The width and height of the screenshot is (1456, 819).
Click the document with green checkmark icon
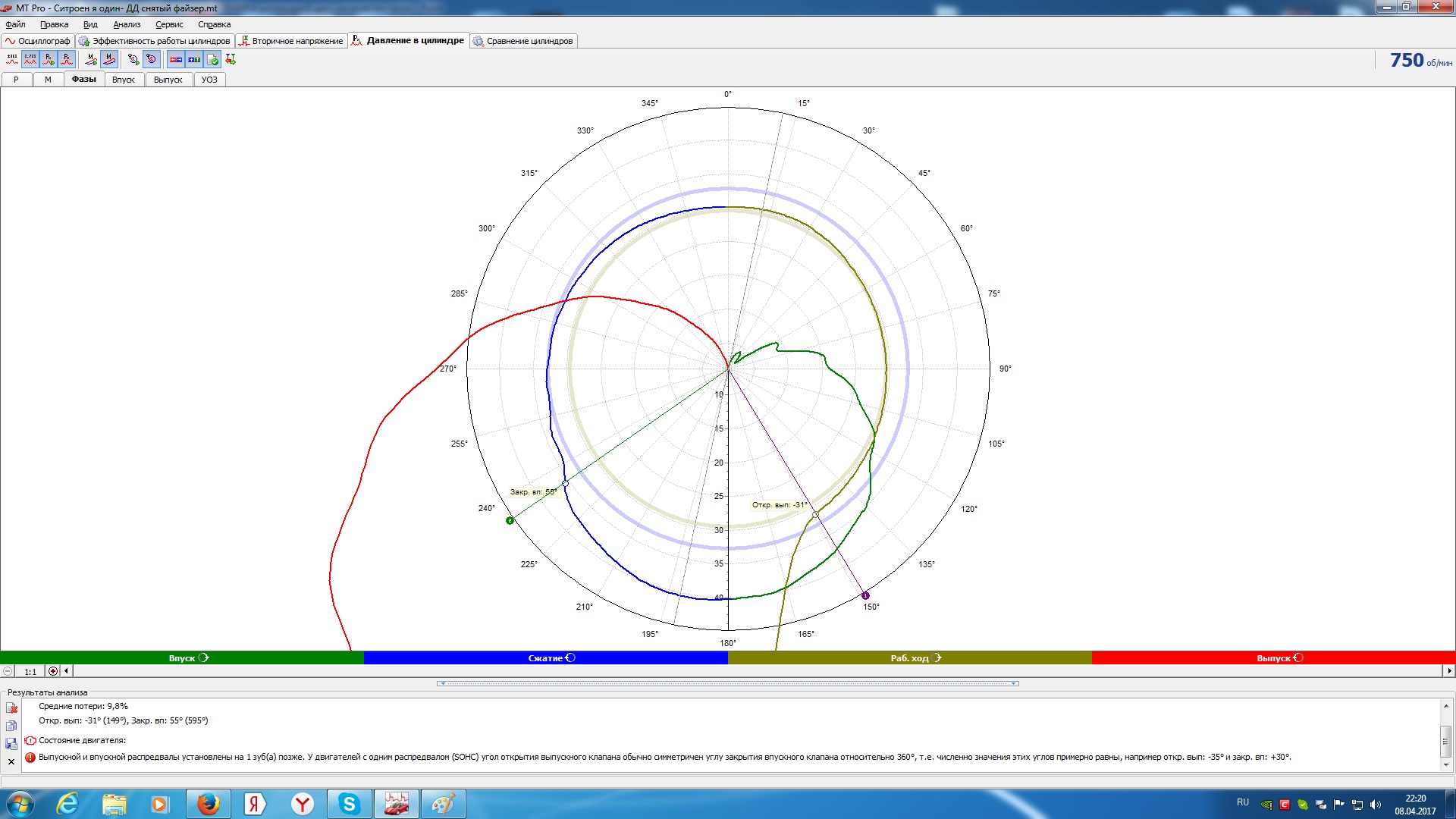[x=212, y=59]
